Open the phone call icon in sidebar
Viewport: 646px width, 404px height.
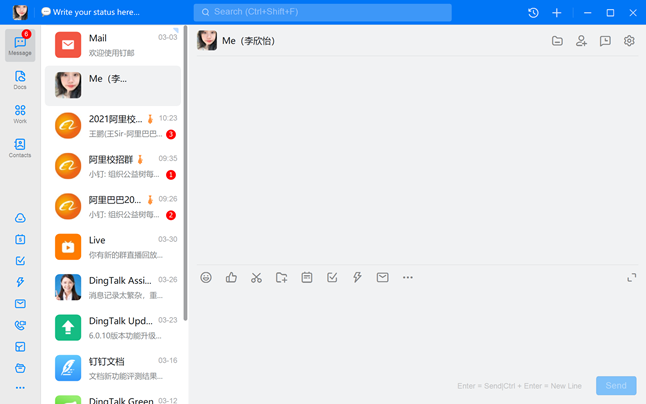click(x=20, y=325)
